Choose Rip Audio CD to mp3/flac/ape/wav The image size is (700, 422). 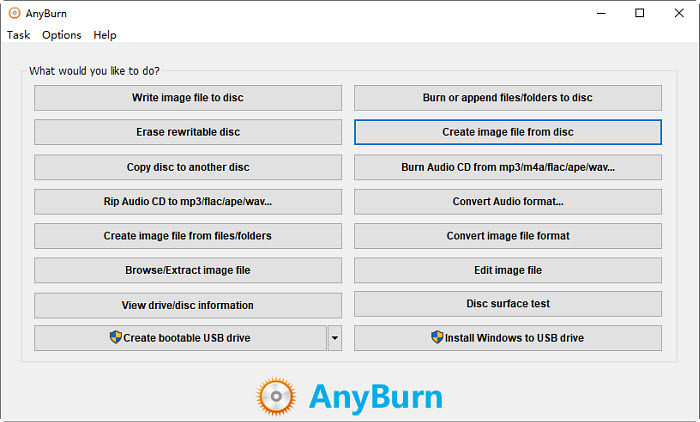pyautogui.click(x=188, y=201)
